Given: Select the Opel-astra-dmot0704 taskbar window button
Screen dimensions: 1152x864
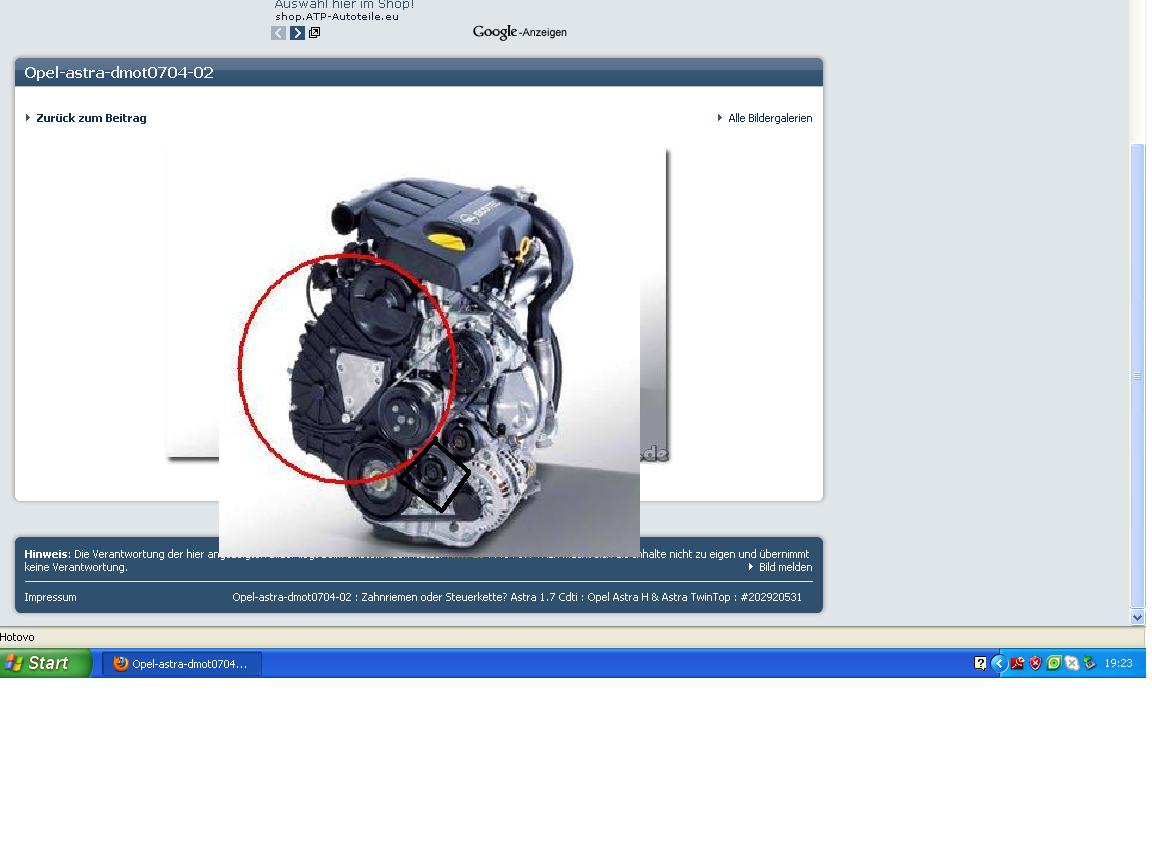Looking at the screenshot, I should (182, 664).
